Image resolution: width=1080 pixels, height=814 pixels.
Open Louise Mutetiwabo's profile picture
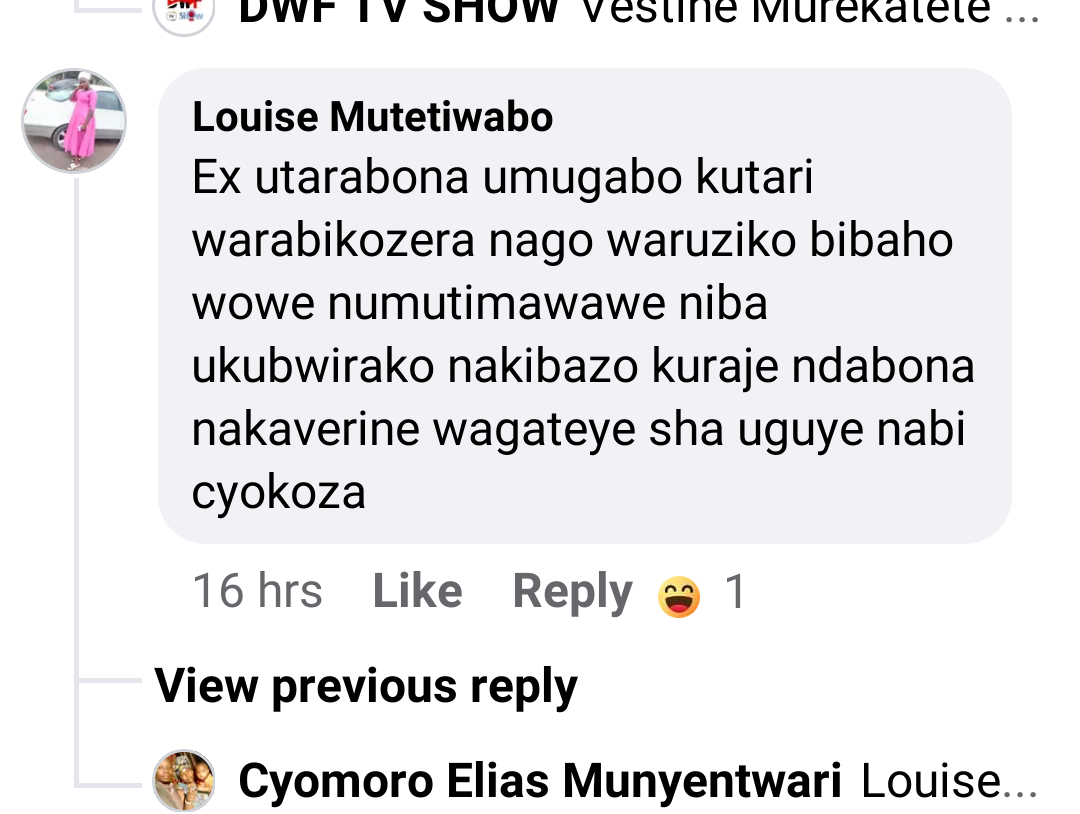click(74, 121)
